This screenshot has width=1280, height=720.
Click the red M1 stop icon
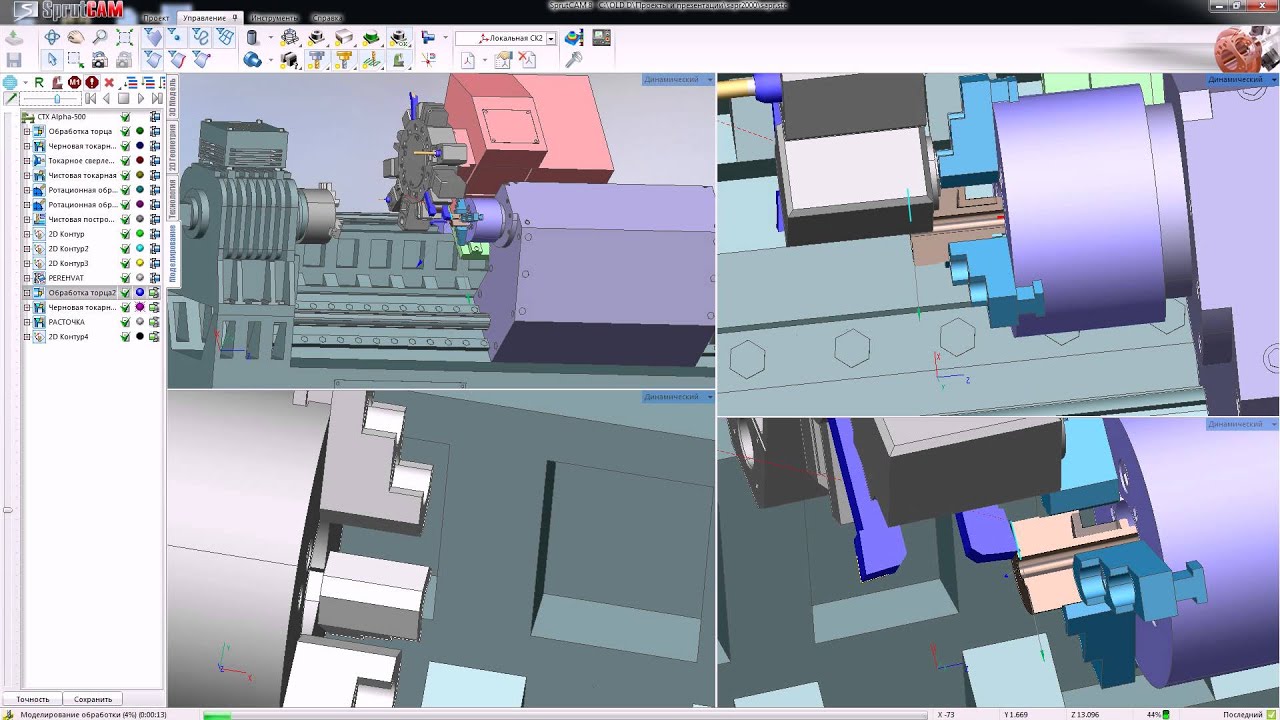(75, 83)
